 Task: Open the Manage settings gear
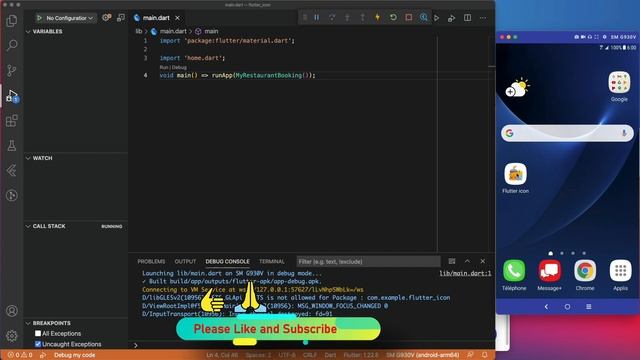pos(12,336)
